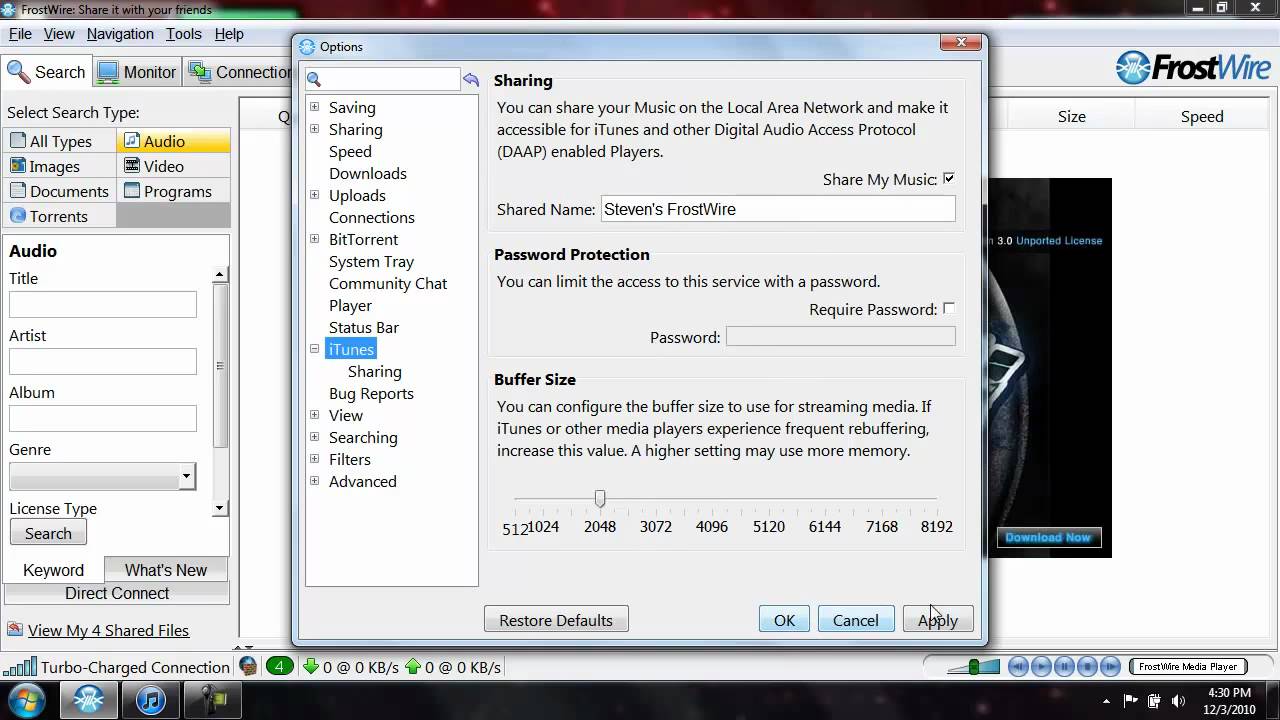Expand the top-level Sharing options node
Image resolution: width=1280 pixels, height=720 pixels.
[314, 129]
